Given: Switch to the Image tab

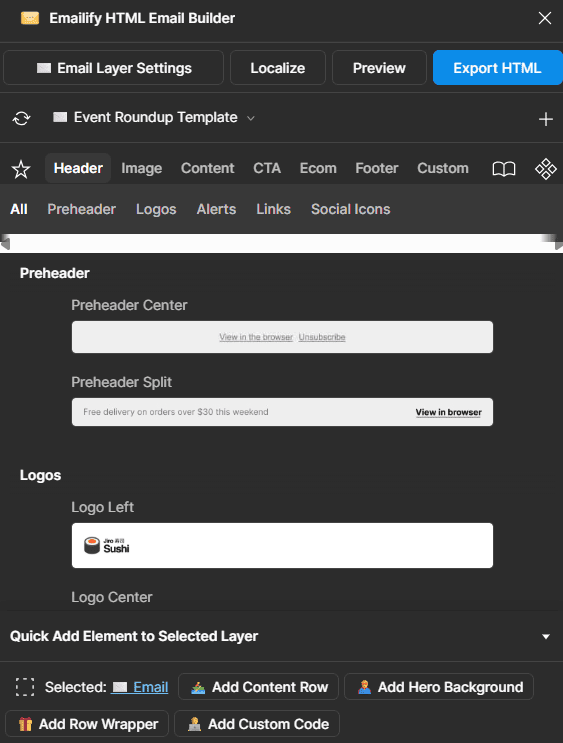Looking at the screenshot, I should point(142,168).
